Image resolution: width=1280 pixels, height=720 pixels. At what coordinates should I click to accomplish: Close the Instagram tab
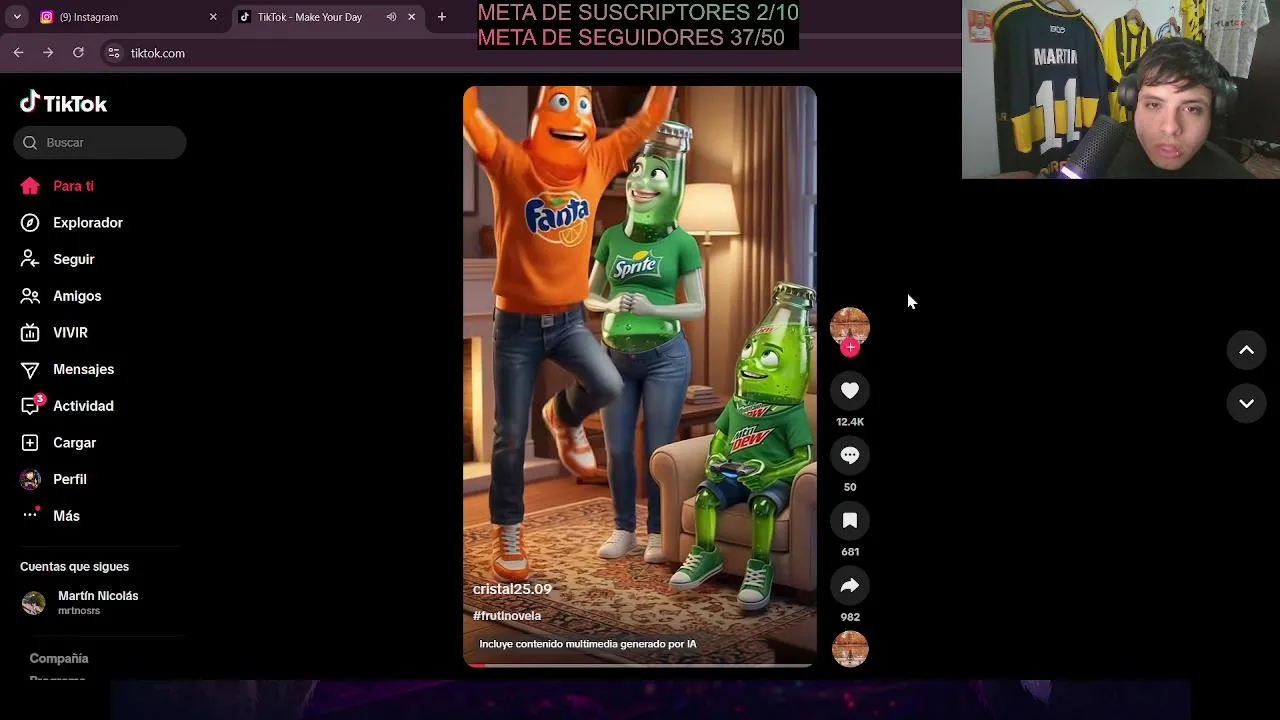[x=213, y=17]
